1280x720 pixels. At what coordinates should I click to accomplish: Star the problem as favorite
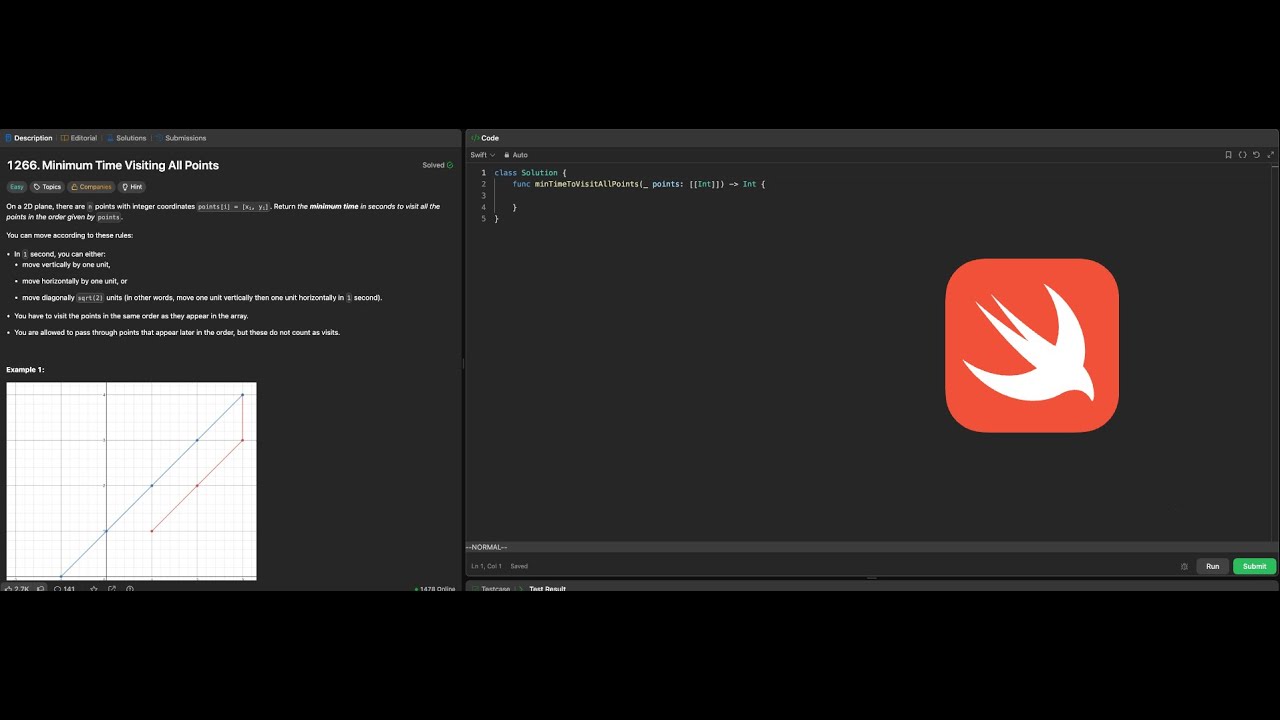pos(94,589)
